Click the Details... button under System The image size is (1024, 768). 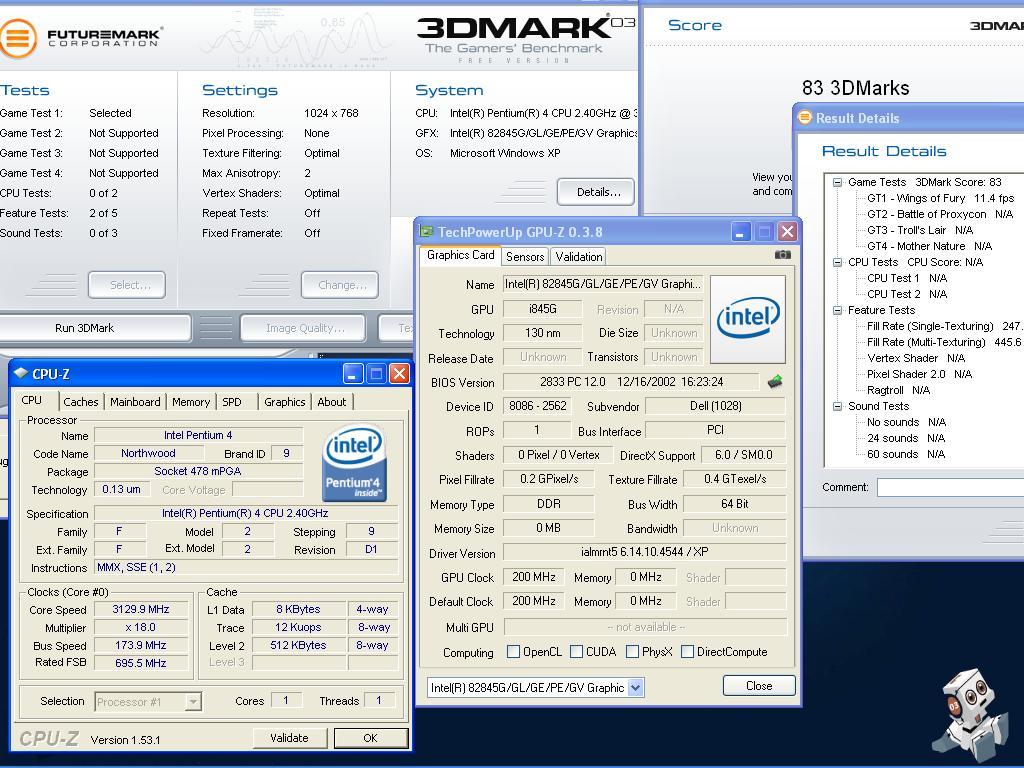596,192
